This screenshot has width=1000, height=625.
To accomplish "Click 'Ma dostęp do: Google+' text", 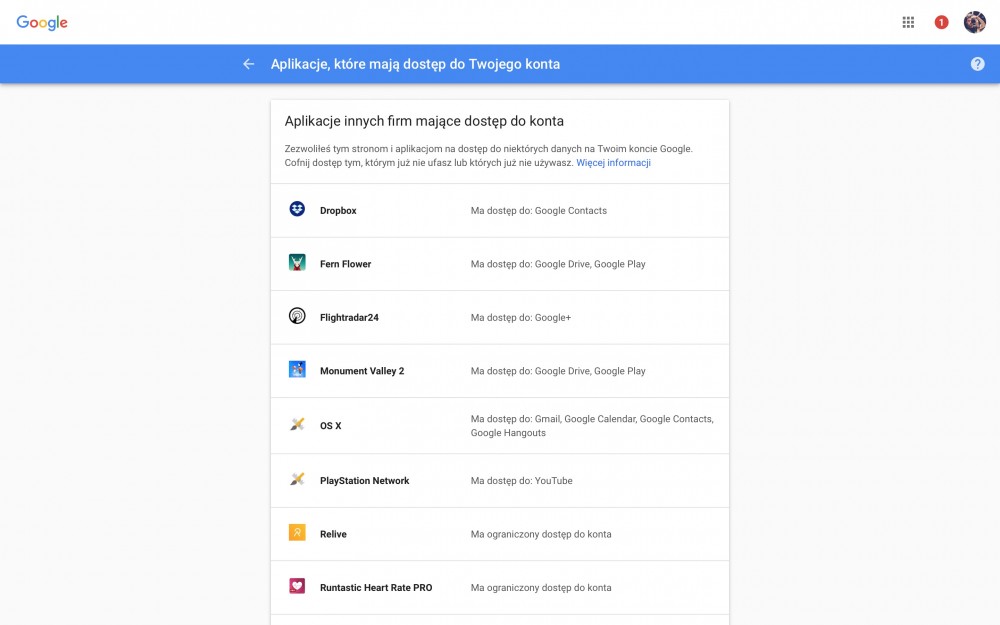I will (520, 318).
